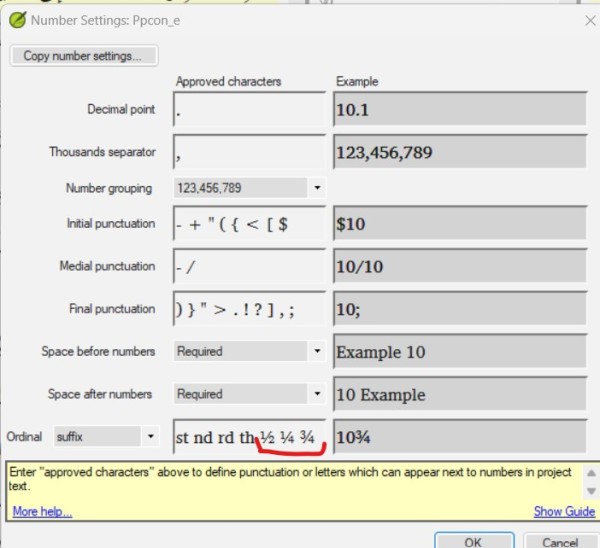Edit the ordinal approved characters field
The height and width of the screenshot is (548, 600).
(x=249, y=437)
